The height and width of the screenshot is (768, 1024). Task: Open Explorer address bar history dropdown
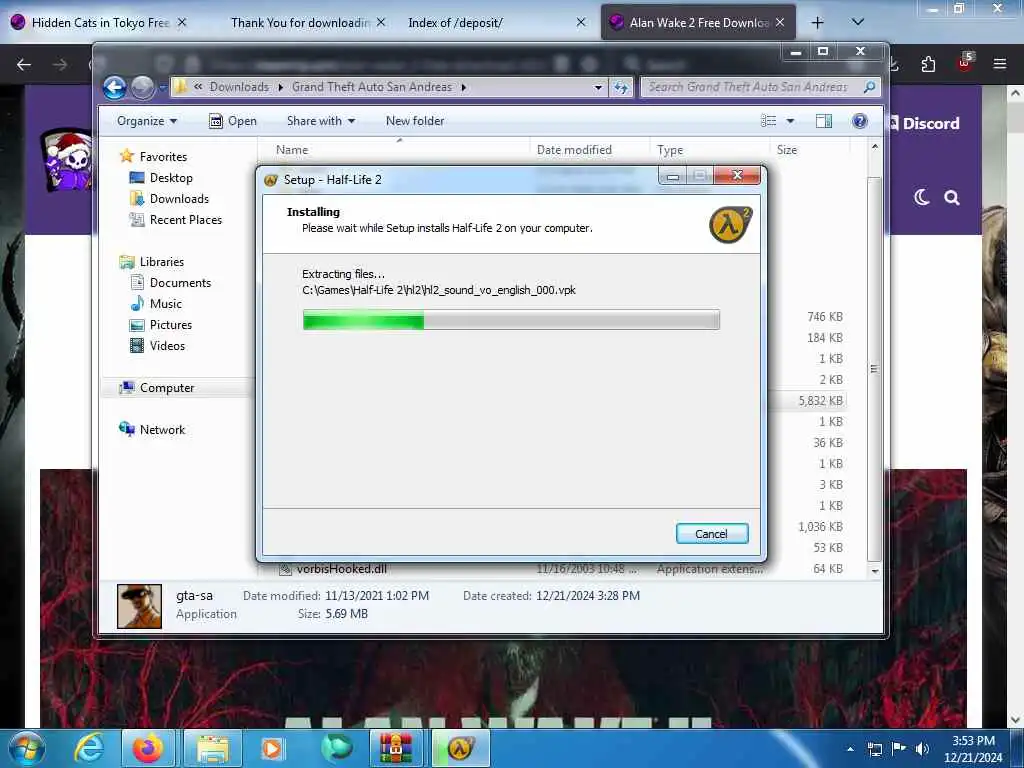(x=598, y=87)
